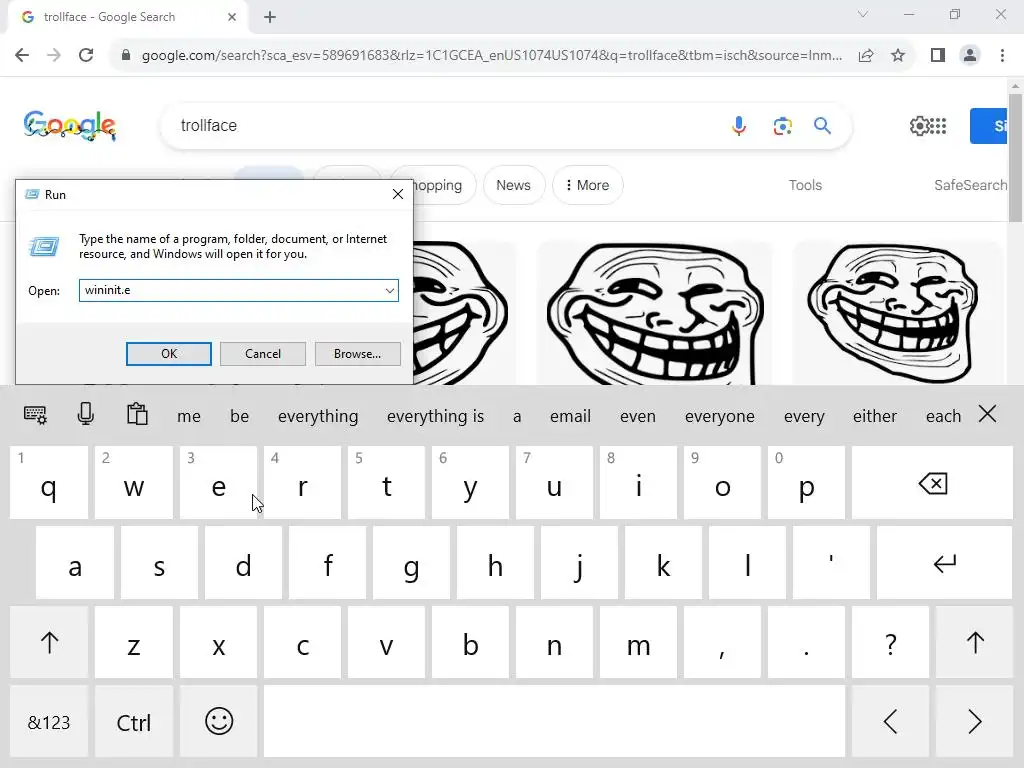
Task: Tap the 'x' key
Action: 219,643
